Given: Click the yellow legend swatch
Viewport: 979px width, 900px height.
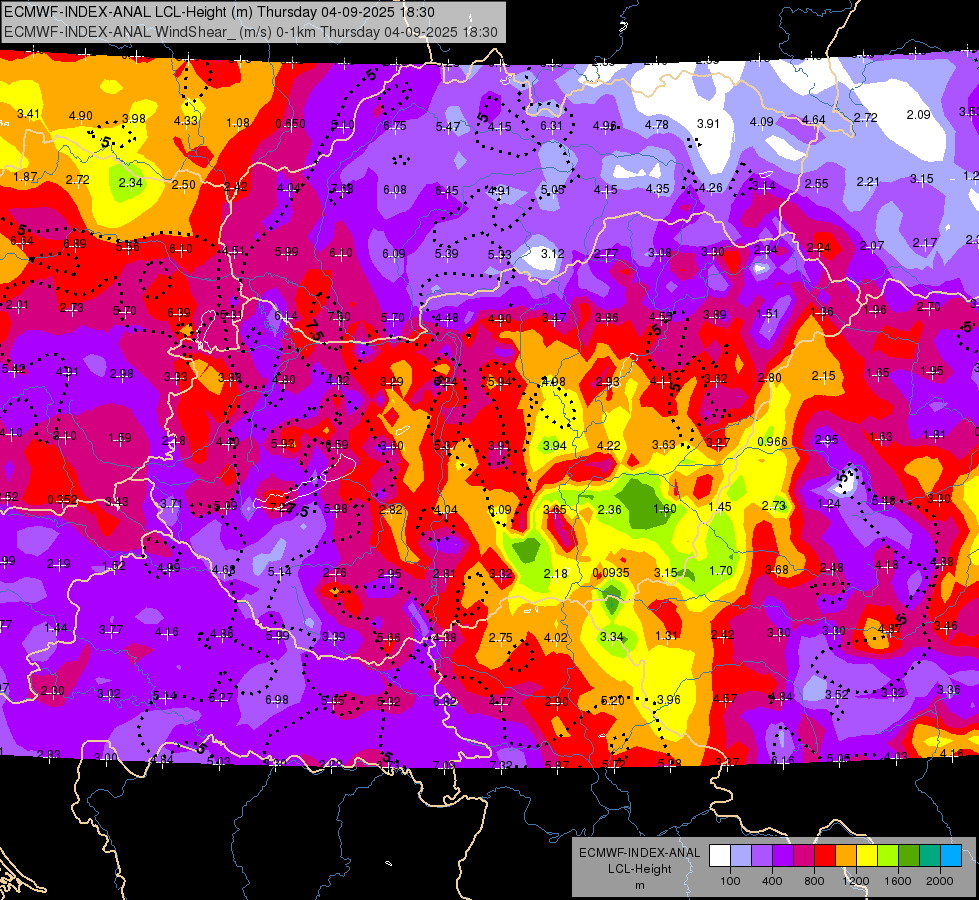Looking at the screenshot, I should (867, 856).
